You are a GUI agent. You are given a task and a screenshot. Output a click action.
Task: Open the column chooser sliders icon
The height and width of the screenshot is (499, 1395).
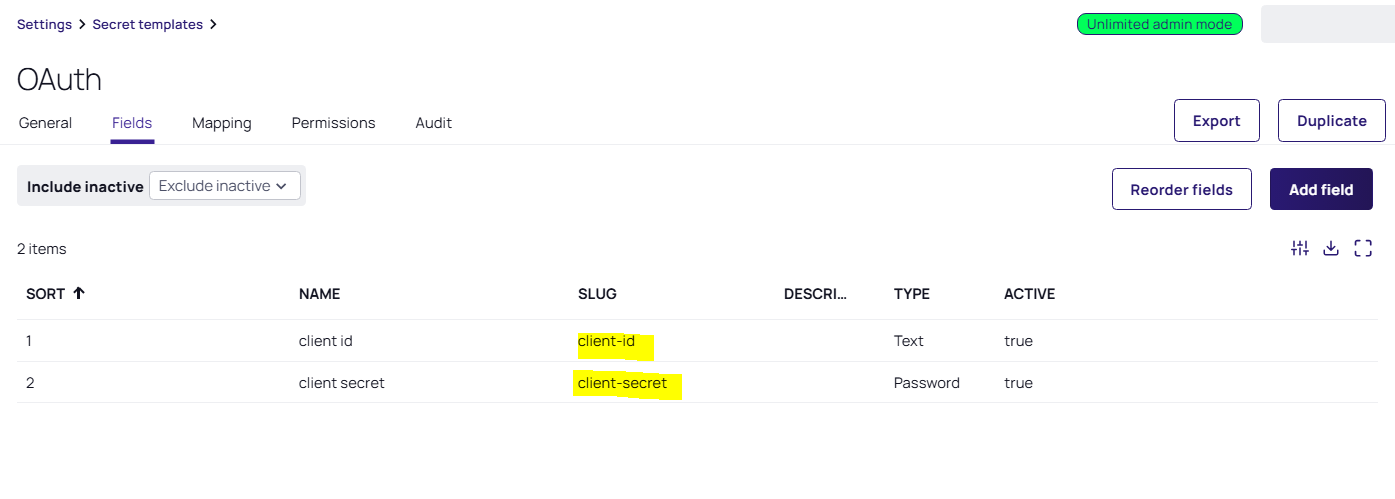[1299, 249]
